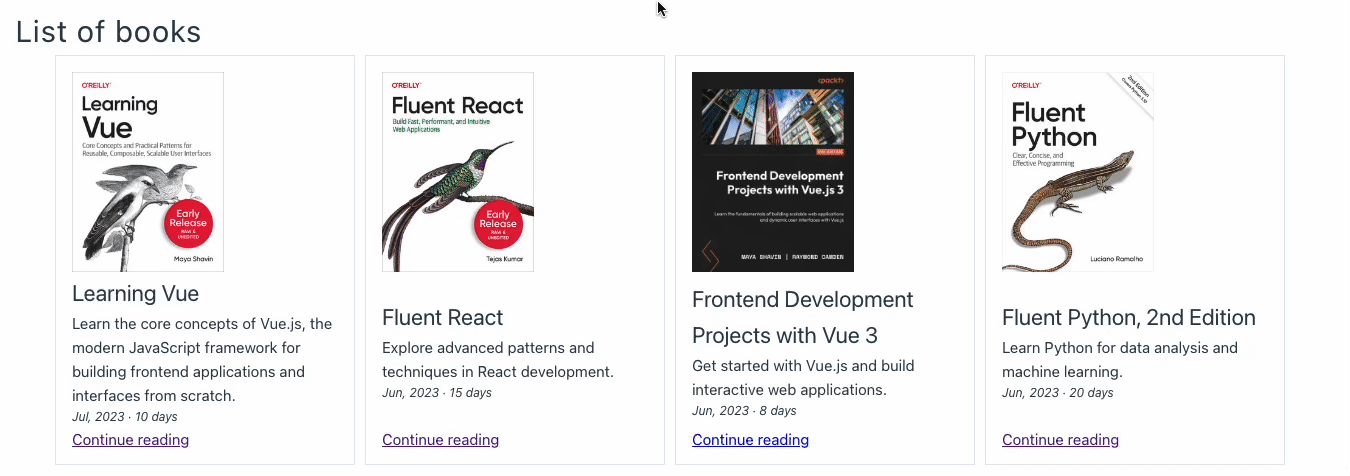Click the 'Fluent Python, 2nd Edition' title
Viewport: 1350px width, 476px height.
[x=1128, y=318]
